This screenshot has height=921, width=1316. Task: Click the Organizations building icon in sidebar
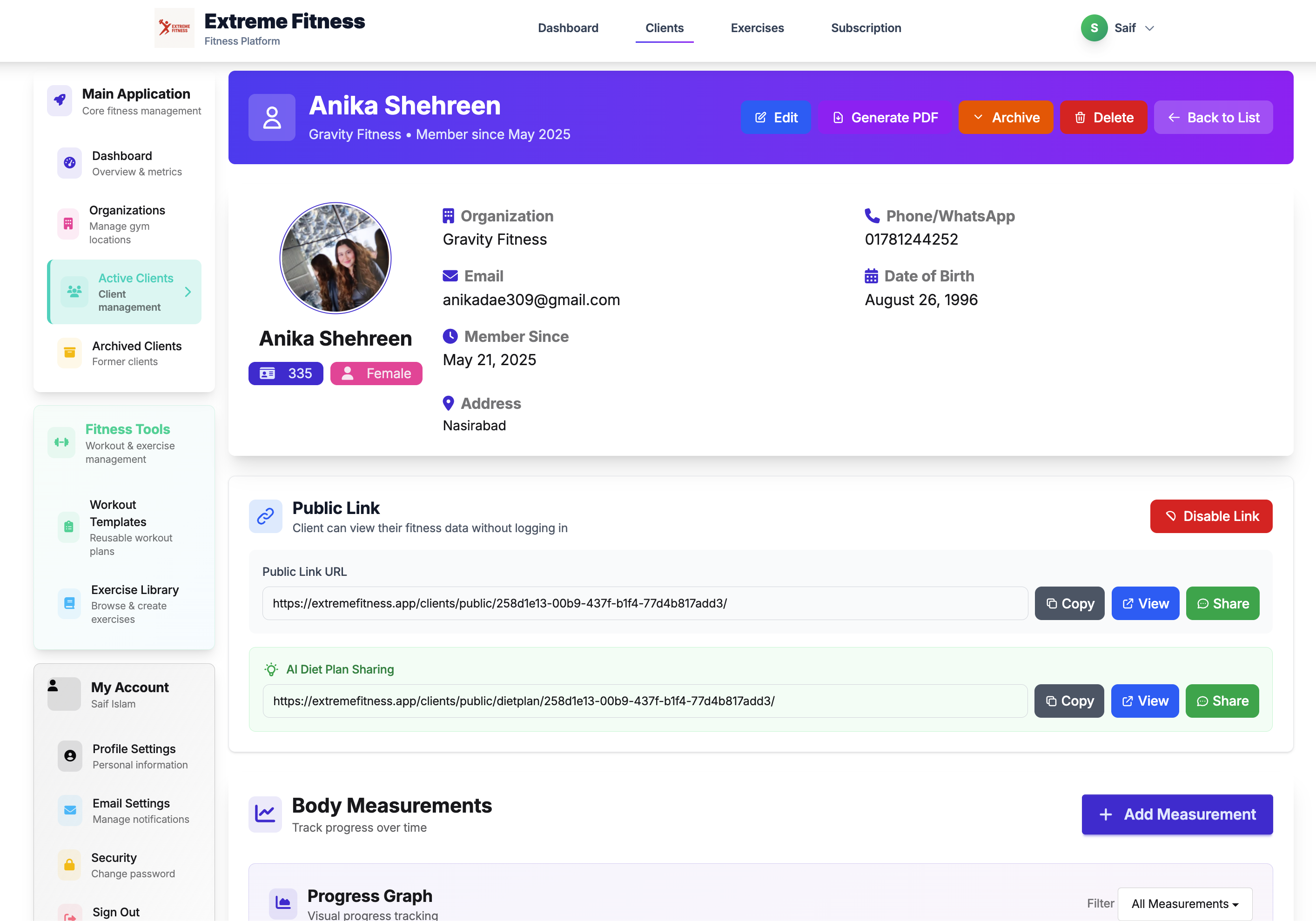(x=68, y=224)
